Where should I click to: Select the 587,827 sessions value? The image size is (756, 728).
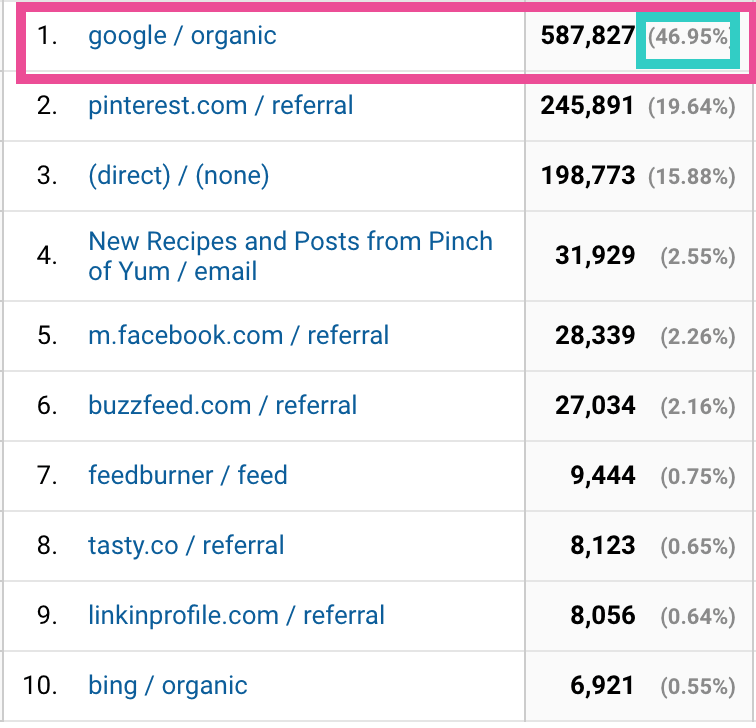click(x=588, y=36)
